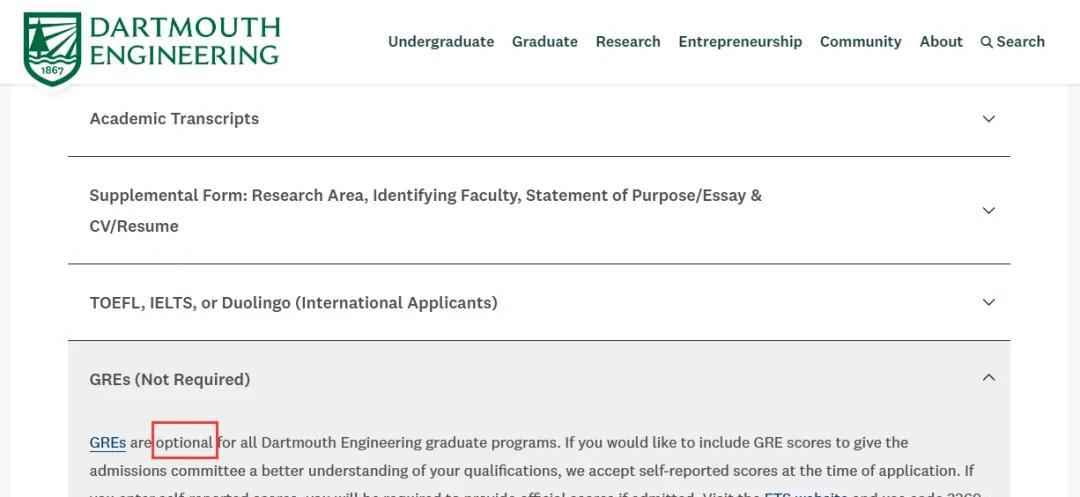The image size is (1080, 497).
Task: Open the Community navigation item
Action: pyautogui.click(x=860, y=42)
